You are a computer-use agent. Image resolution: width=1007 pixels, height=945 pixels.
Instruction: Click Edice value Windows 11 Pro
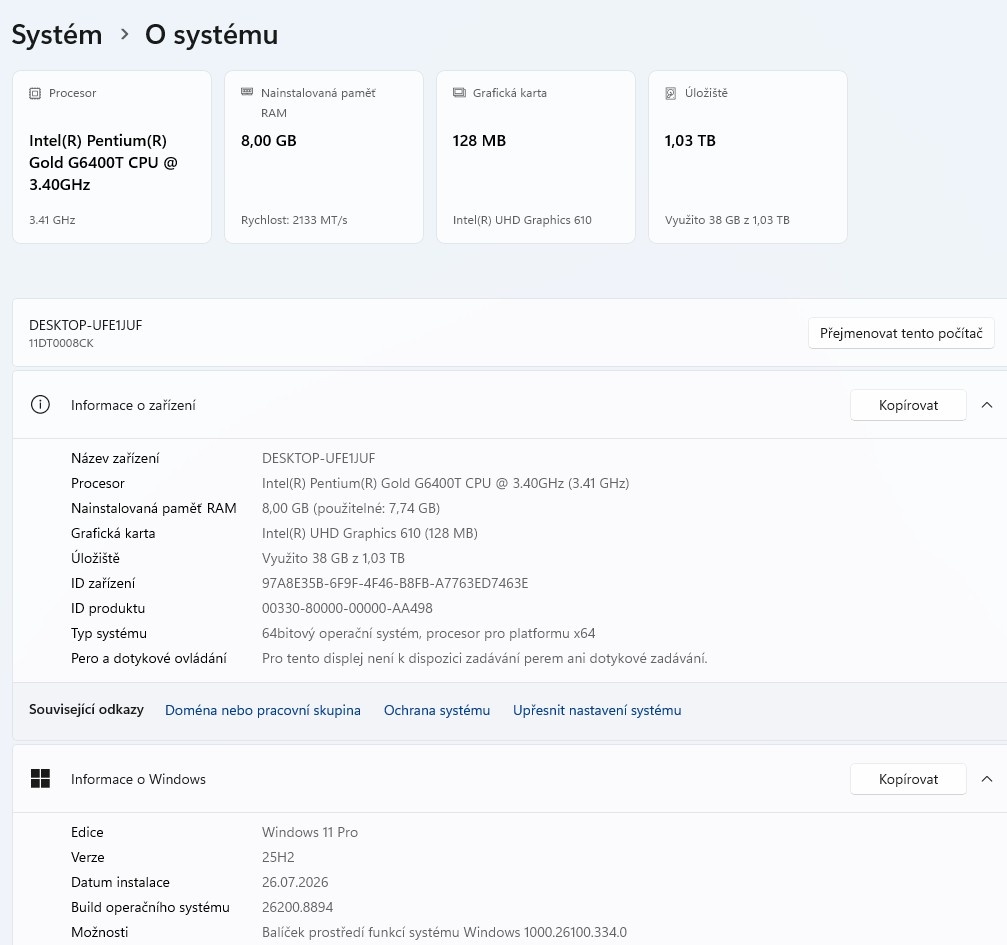(310, 832)
